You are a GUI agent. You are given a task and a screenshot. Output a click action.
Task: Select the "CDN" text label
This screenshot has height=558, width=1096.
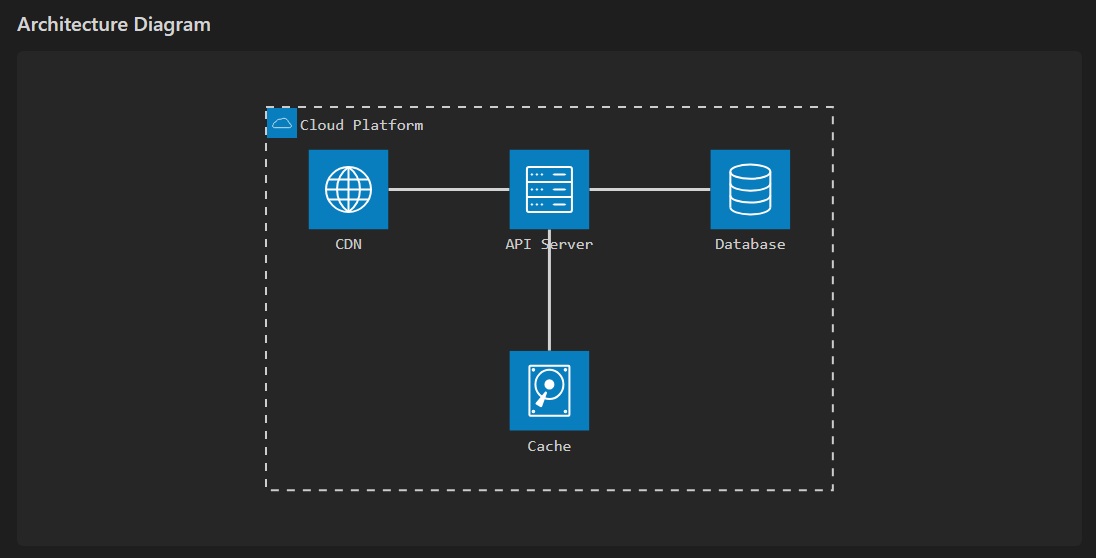point(348,244)
